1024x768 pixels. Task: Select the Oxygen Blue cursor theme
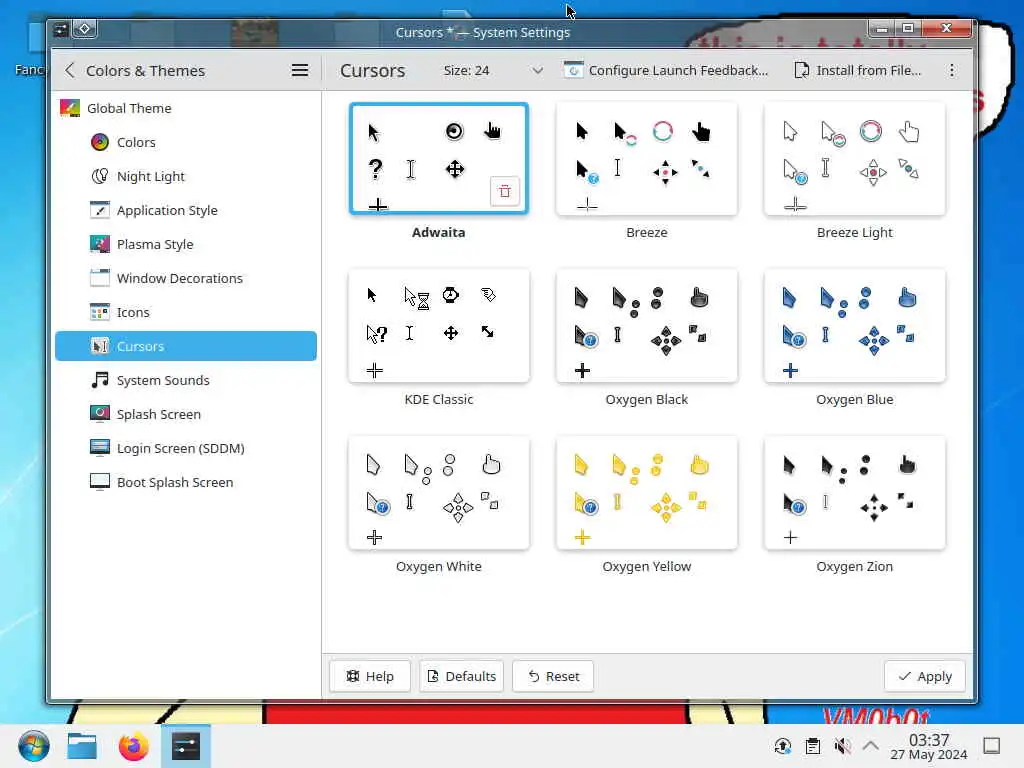pyautogui.click(x=854, y=325)
